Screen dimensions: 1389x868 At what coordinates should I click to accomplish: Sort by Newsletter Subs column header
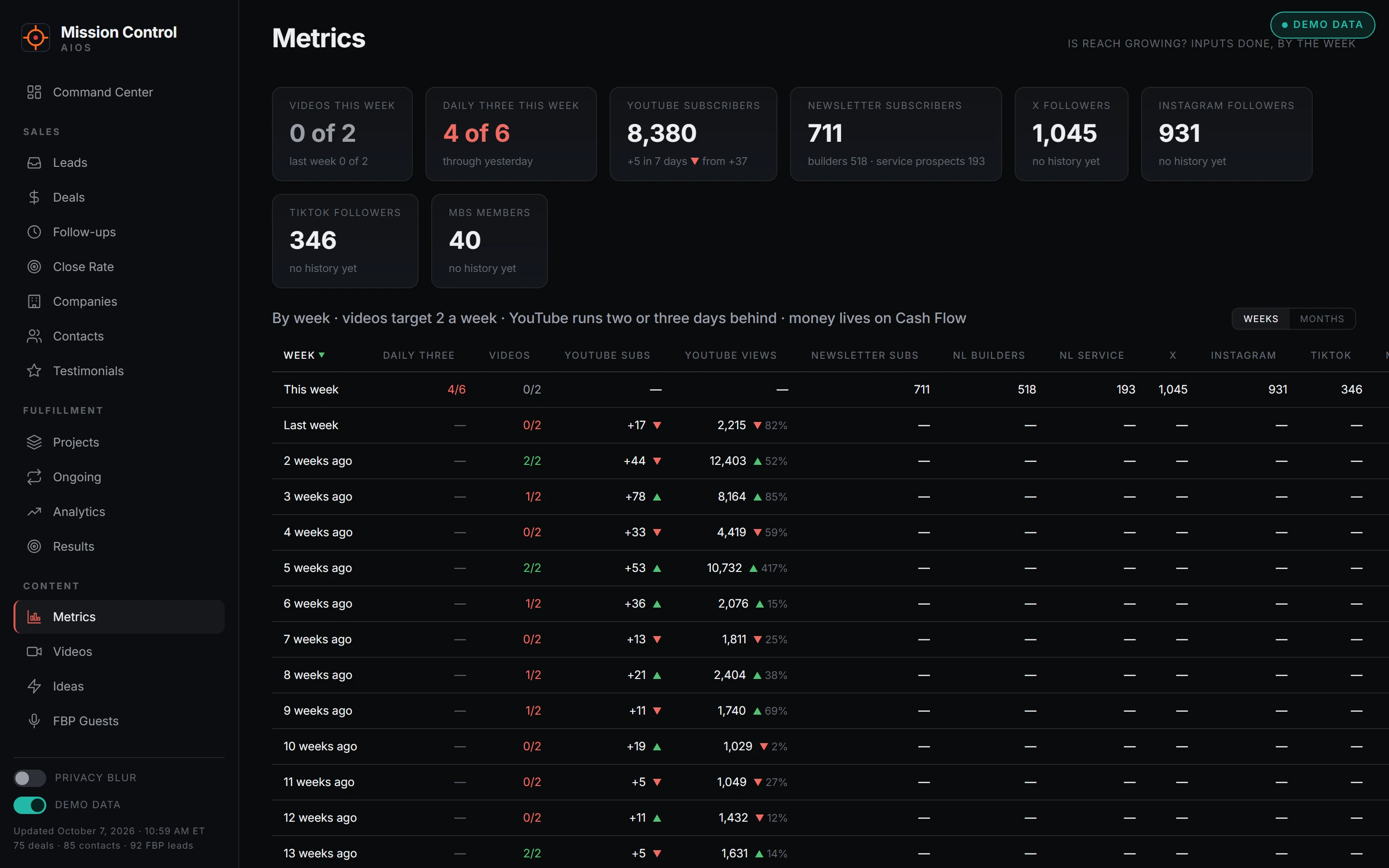[864, 355]
